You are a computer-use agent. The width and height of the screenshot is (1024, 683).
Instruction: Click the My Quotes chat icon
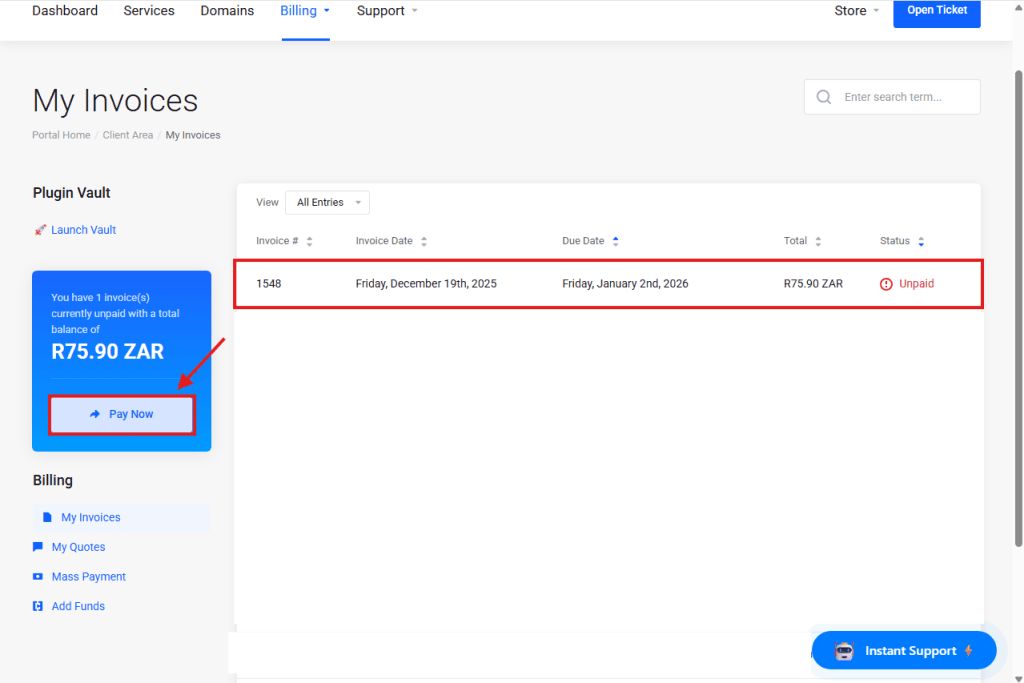coord(38,547)
